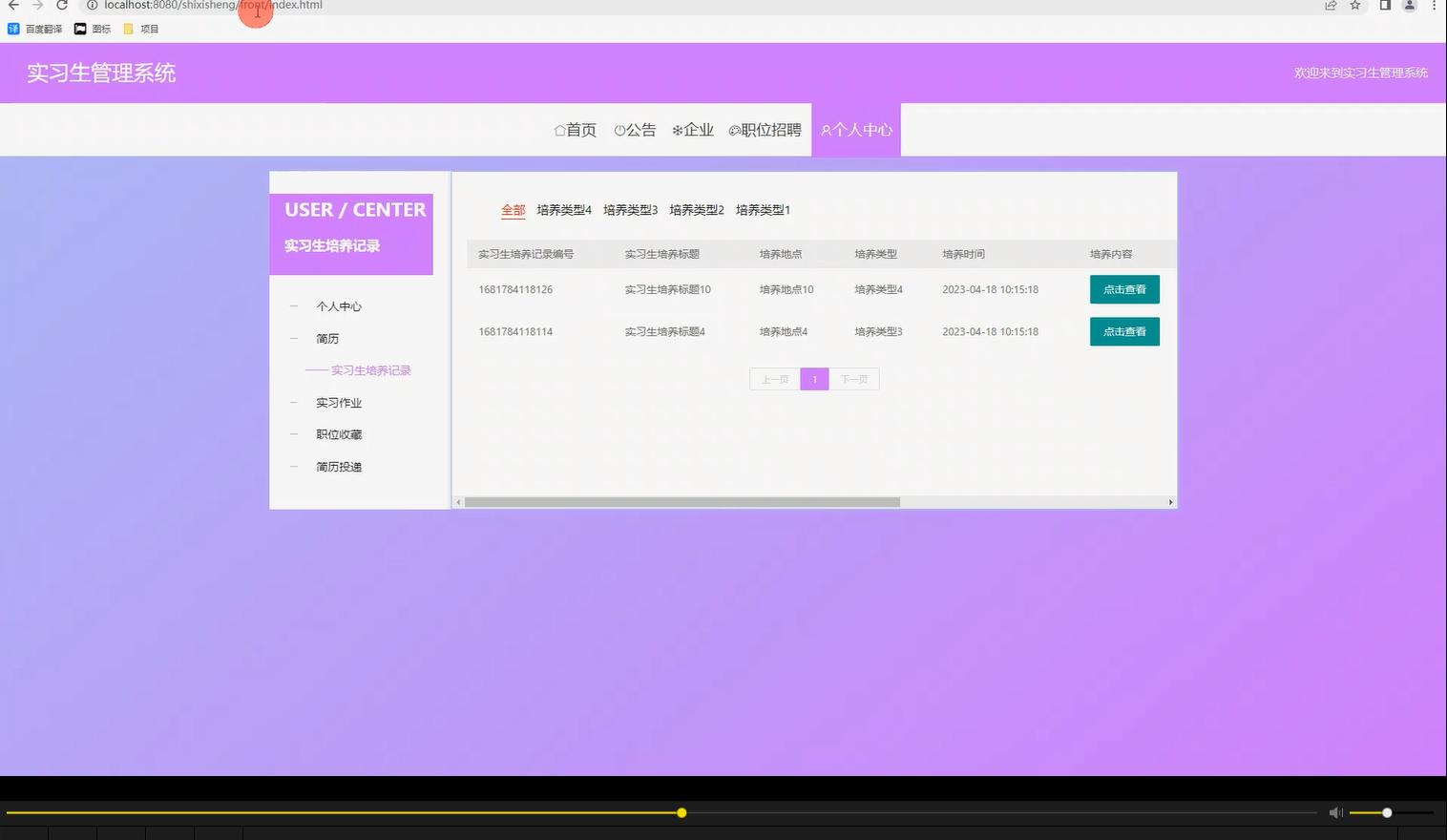Viewport: 1447px width, 840px height.
Task: Click 点击查看 for record 实习生培养标题10
Action: click(1123, 288)
